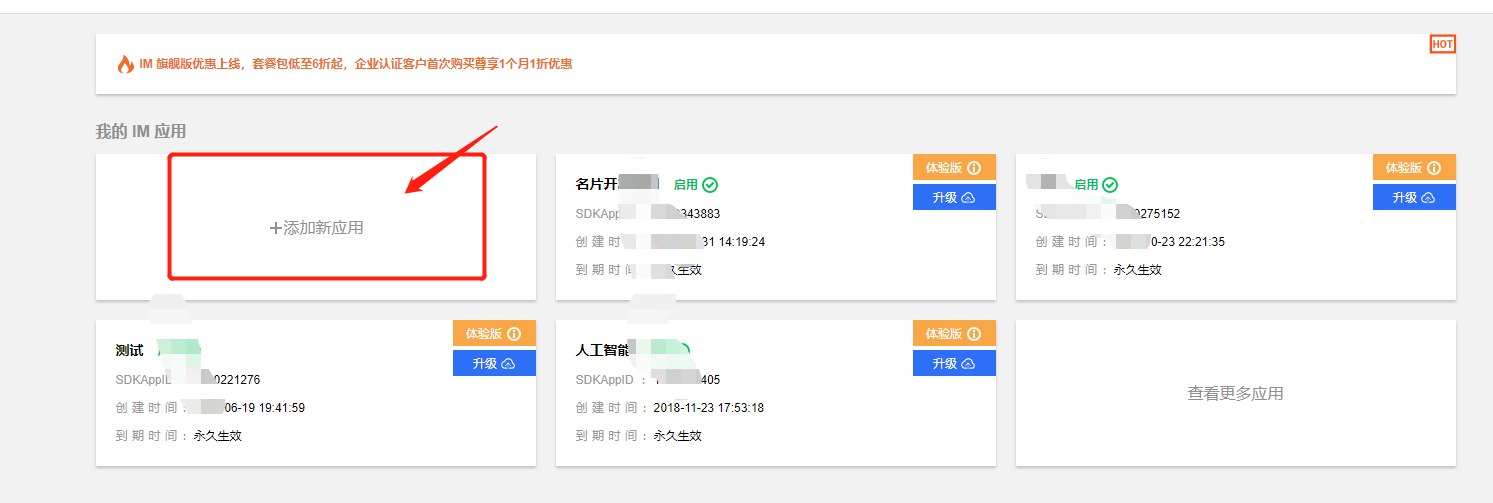Upgrade the 人工智能 app via 升级 button
The image size is (1493, 503).
click(x=954, y=364)
